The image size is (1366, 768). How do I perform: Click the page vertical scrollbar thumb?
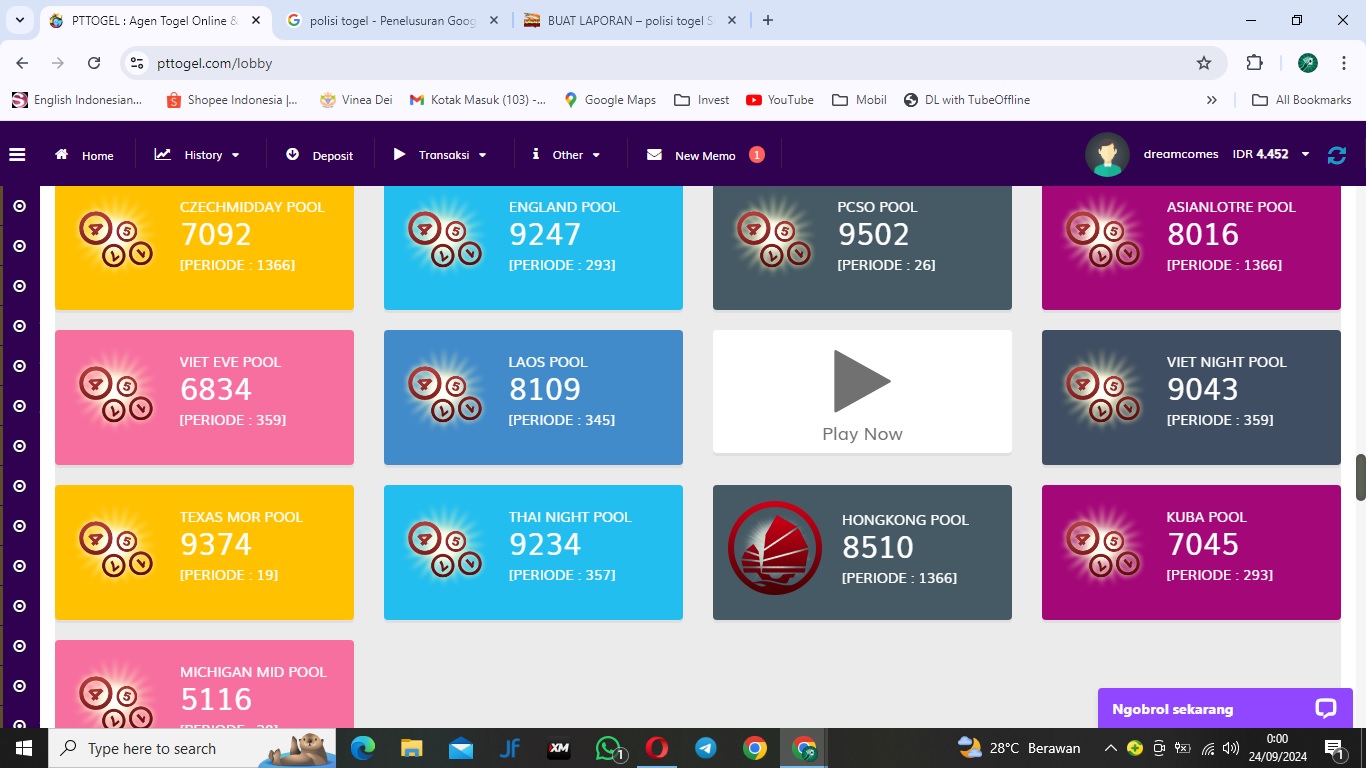click(1360, 477)
